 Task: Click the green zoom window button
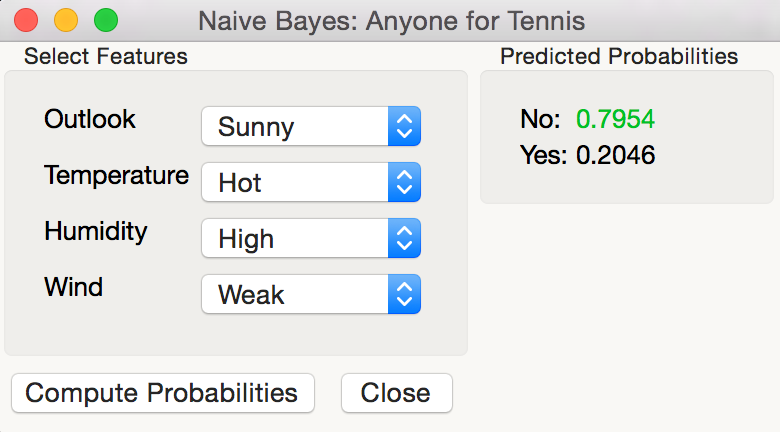105,19
